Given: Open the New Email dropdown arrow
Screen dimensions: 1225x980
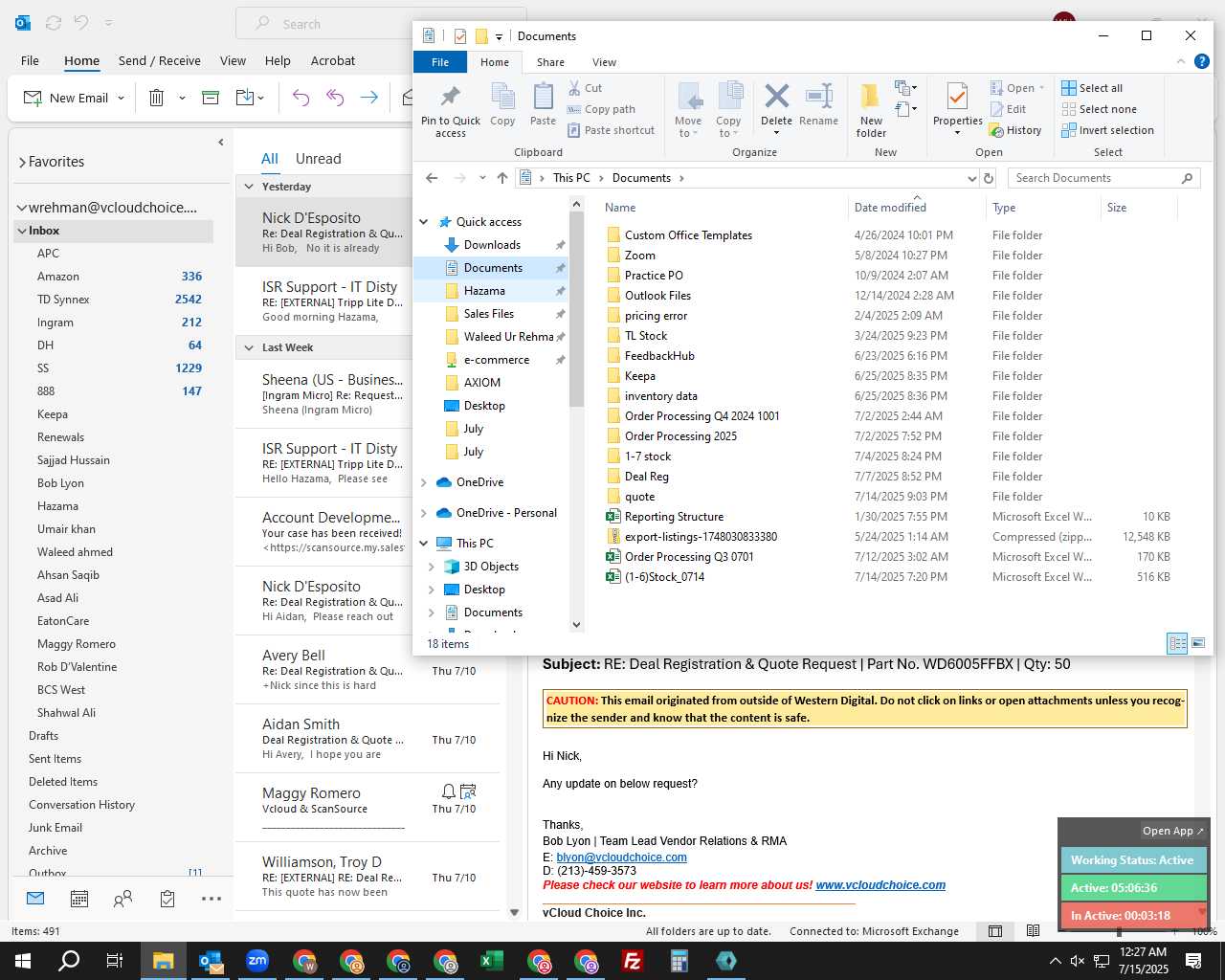Looking at the screenshot, I should point(121,98).
